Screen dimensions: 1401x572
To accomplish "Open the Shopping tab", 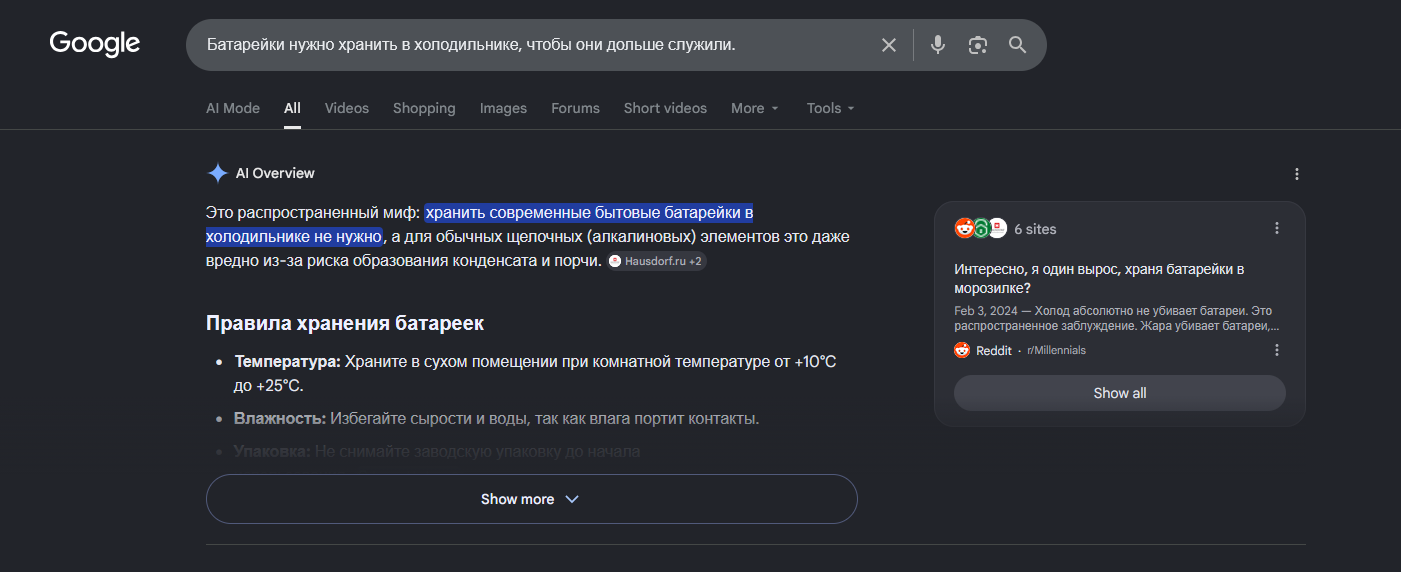I will 424,108.
